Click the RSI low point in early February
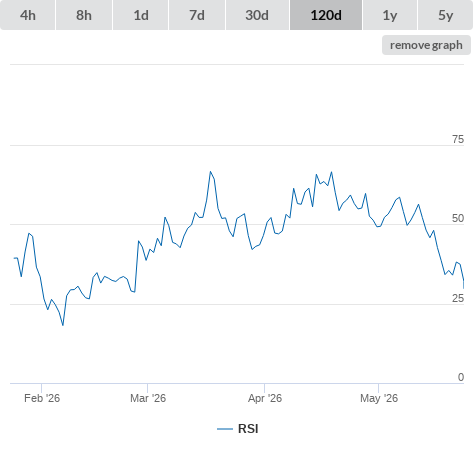The image size is (474, 455). pos(63,325)
